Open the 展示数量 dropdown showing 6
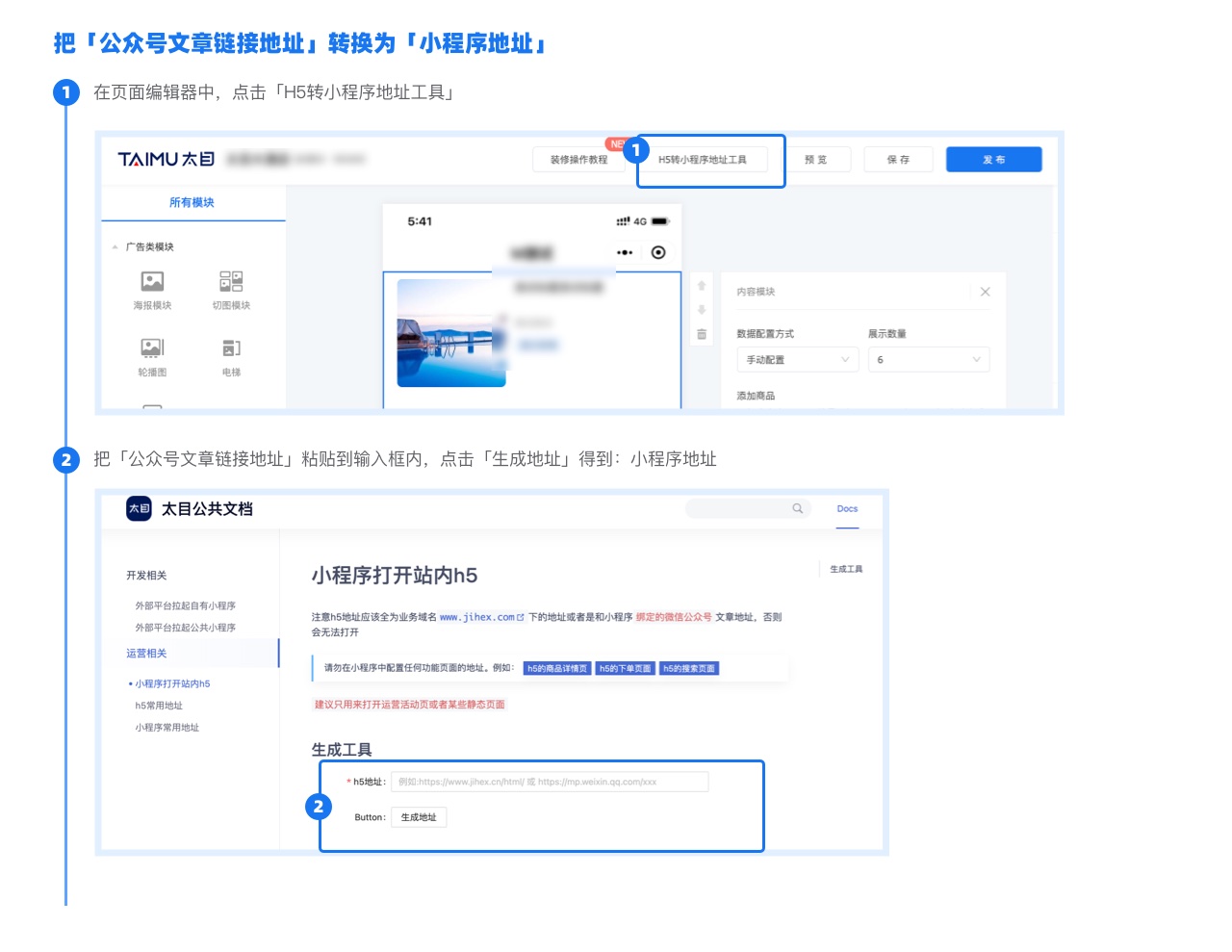 point(929,360)
